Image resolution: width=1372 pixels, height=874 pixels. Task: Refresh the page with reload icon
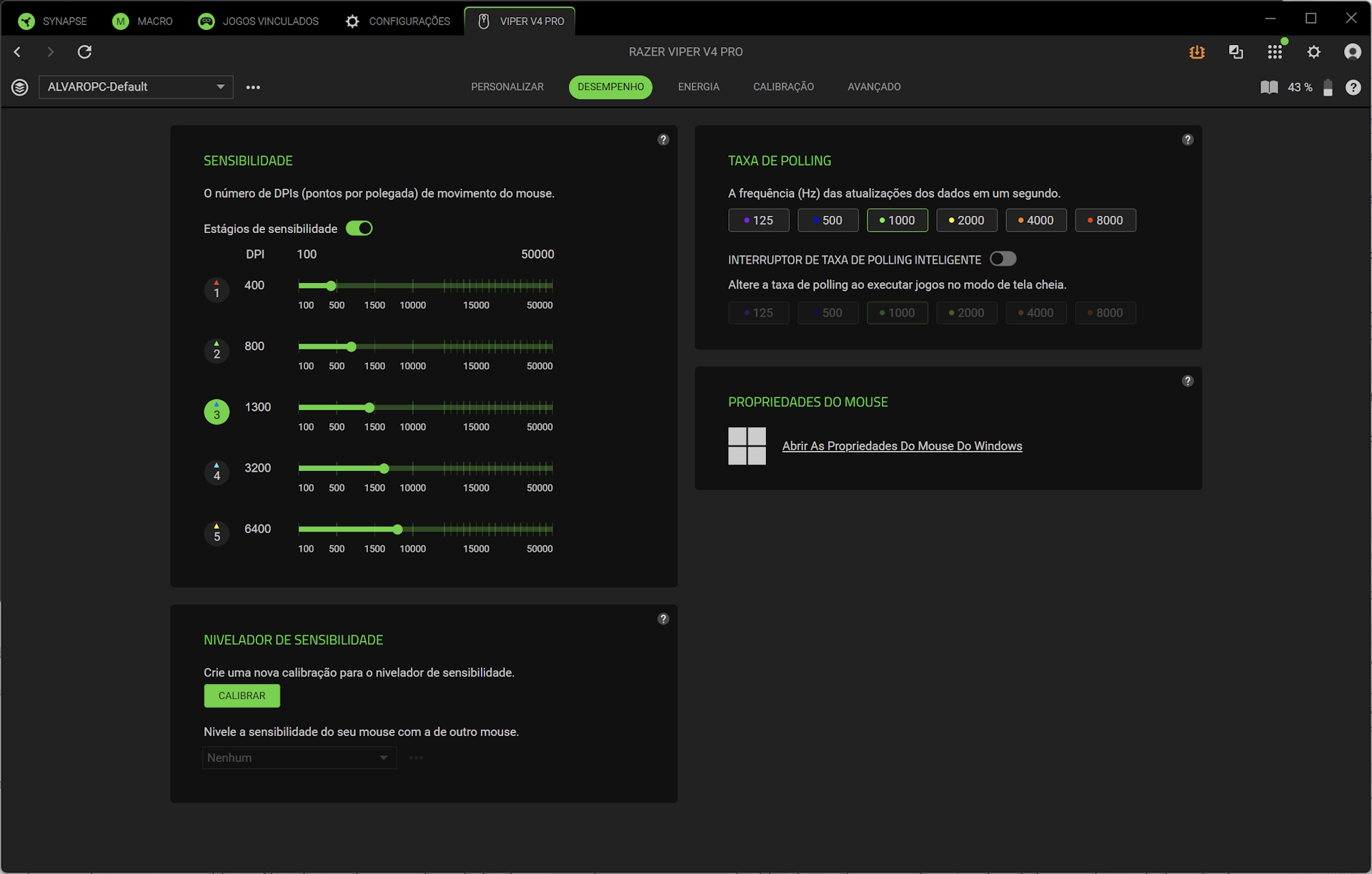coord(84,51)
